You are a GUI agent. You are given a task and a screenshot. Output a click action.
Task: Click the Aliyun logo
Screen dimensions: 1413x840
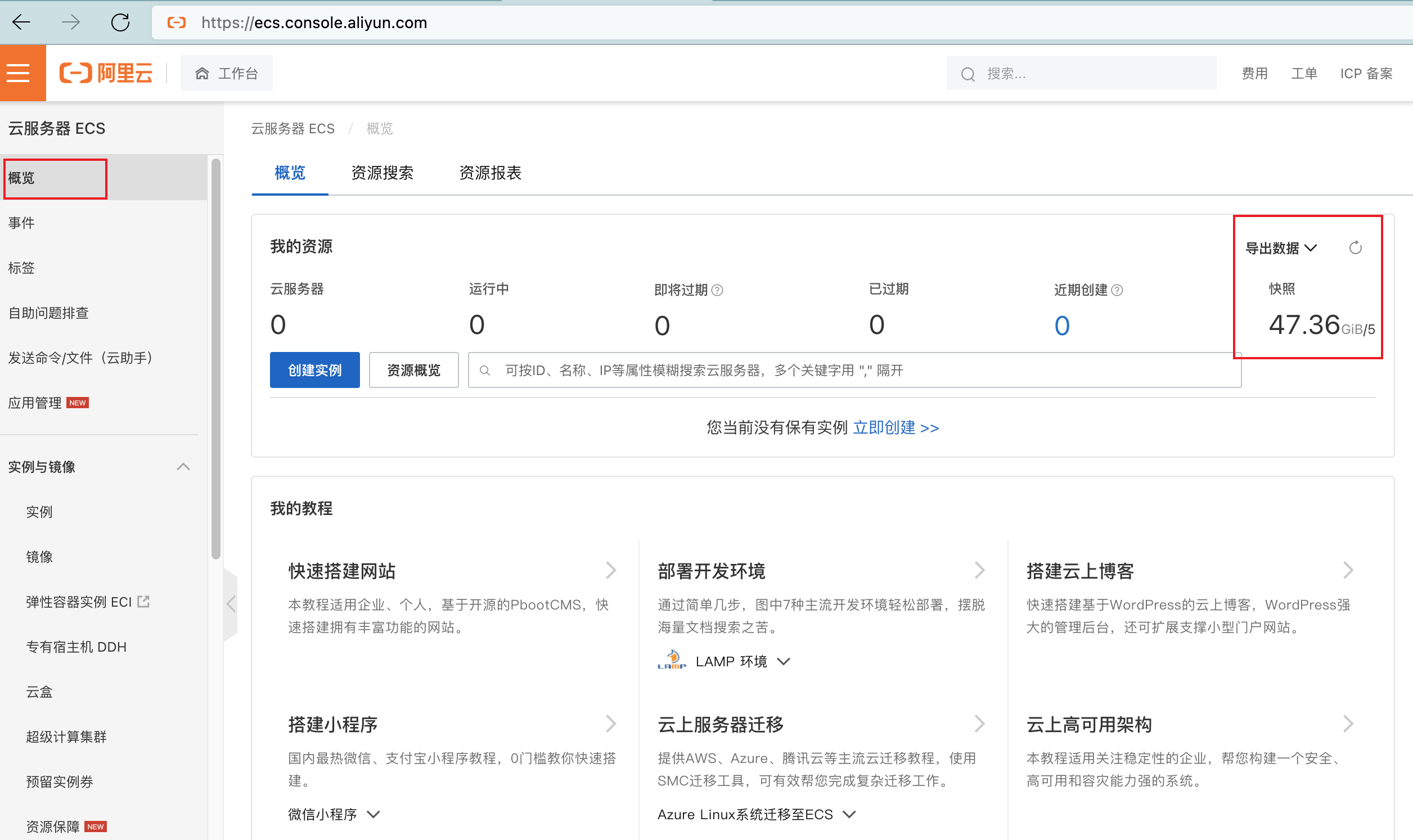point(106,73)
